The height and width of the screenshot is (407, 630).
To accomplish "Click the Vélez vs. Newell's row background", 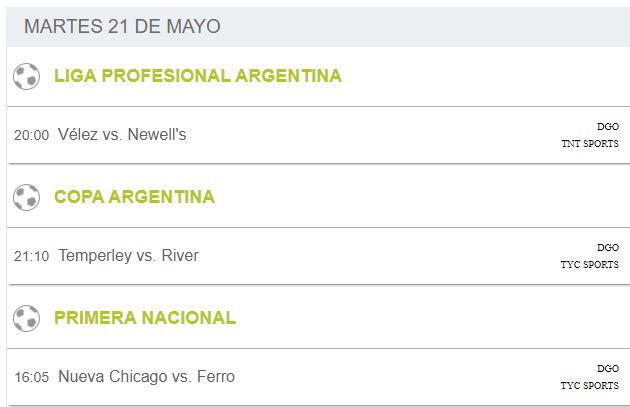I will pos(319,135).
